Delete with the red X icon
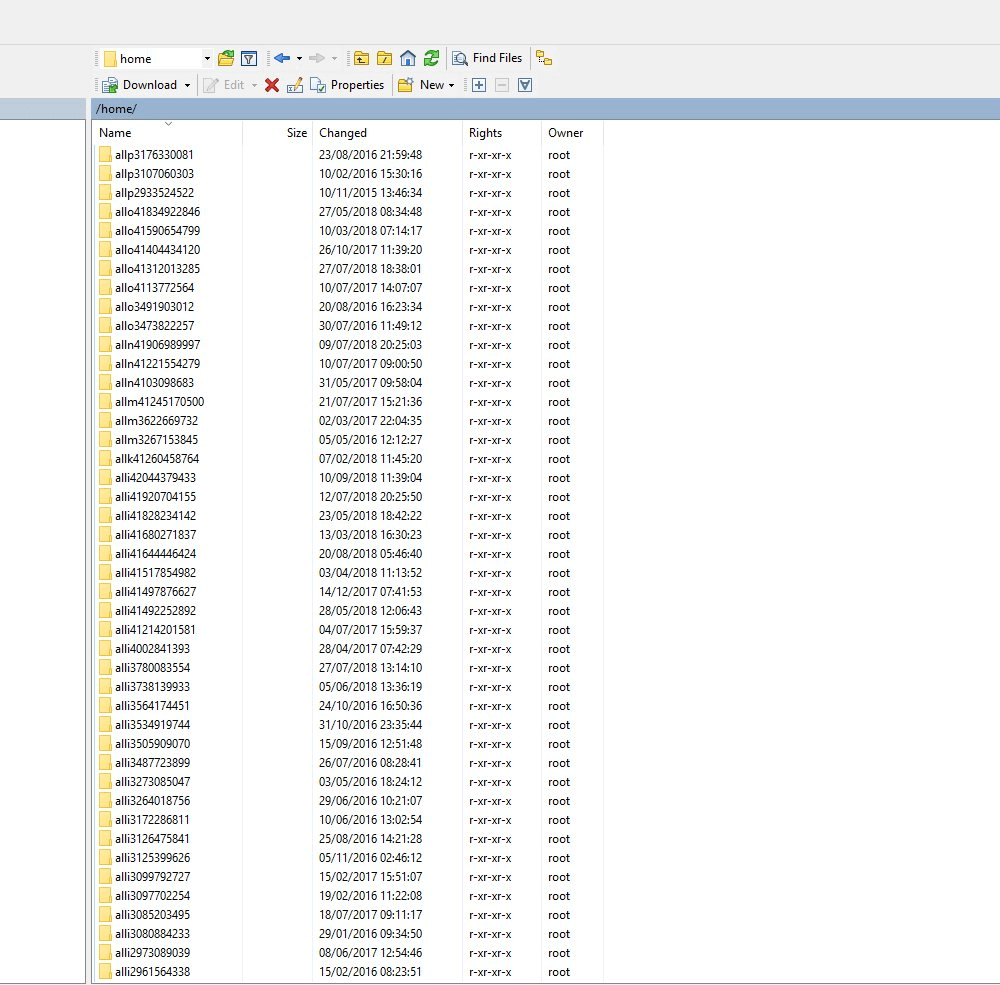The width and height of the screenshot is (1000, 985). click(272, 85)
